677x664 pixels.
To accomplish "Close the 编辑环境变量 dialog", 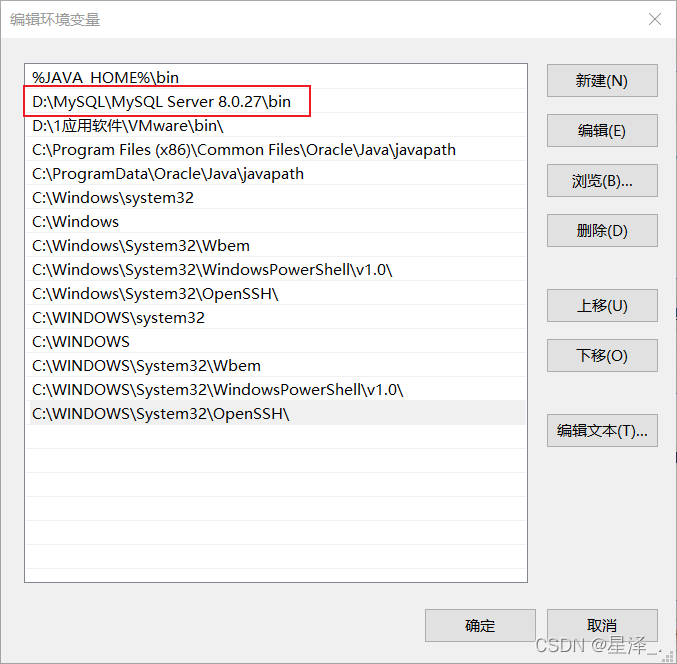I will coord(655,19).
